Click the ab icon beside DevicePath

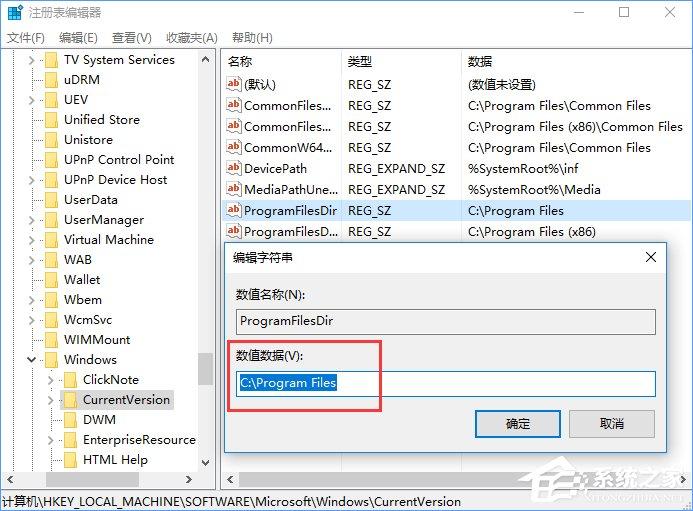click(234, 168)
